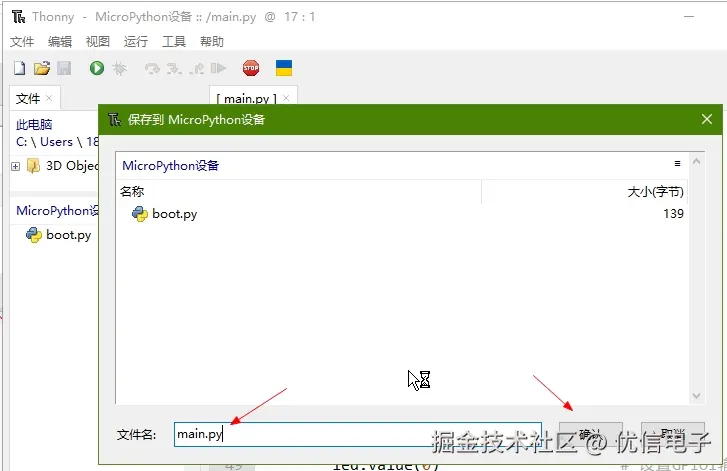The image size is (727, 471).
Task: Run current script with green play icon
Action: 96,68
